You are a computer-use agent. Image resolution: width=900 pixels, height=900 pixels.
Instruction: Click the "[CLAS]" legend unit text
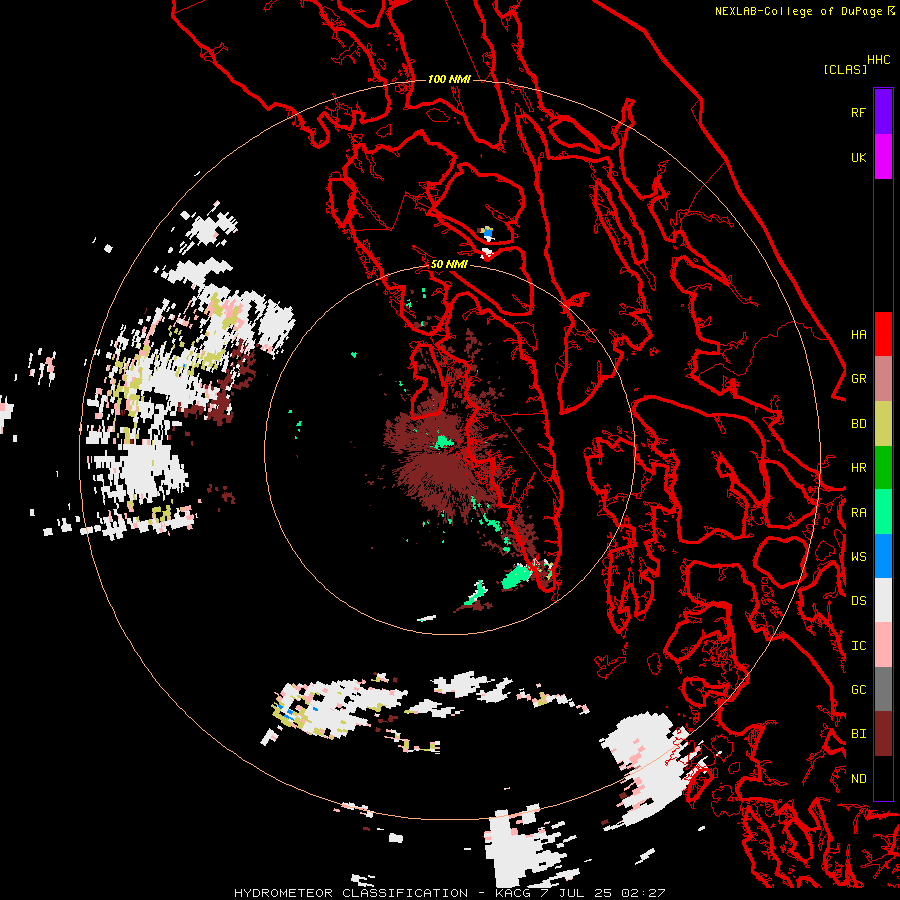[845, 69]
